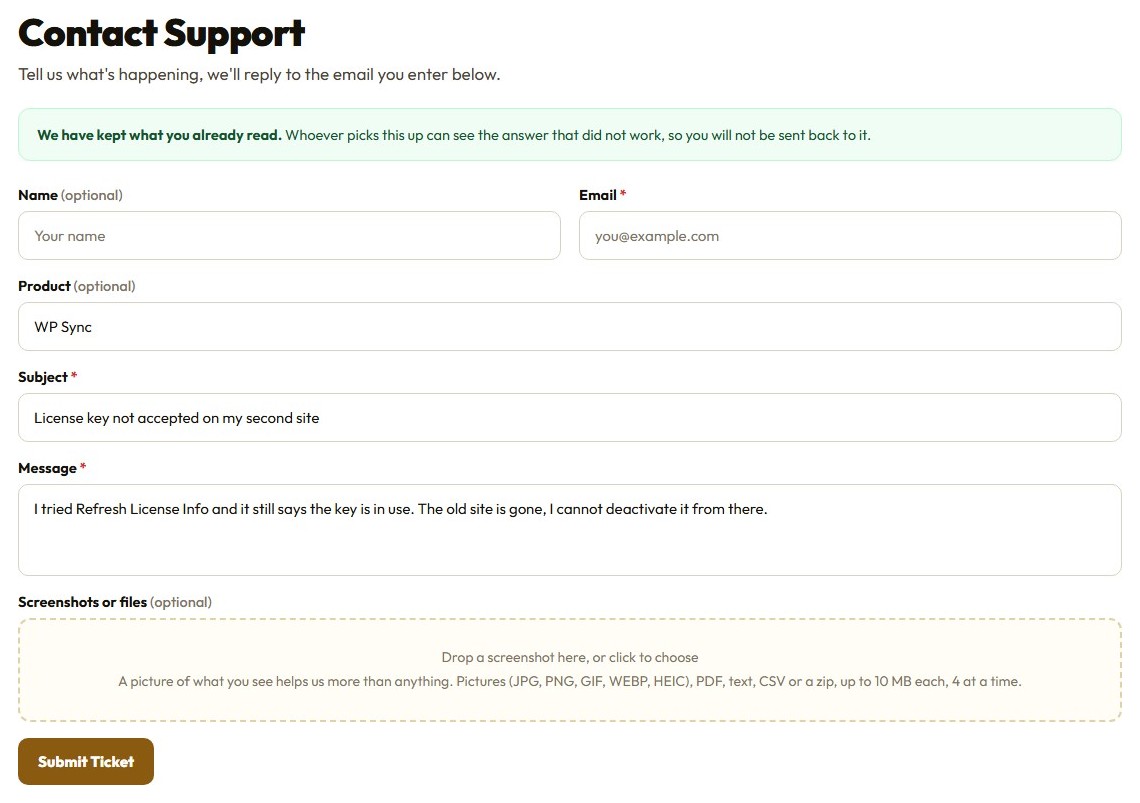Click the 'Tell us what's happening' subtitle text
Screen dimensions: 1140x803
pos(259,74)
